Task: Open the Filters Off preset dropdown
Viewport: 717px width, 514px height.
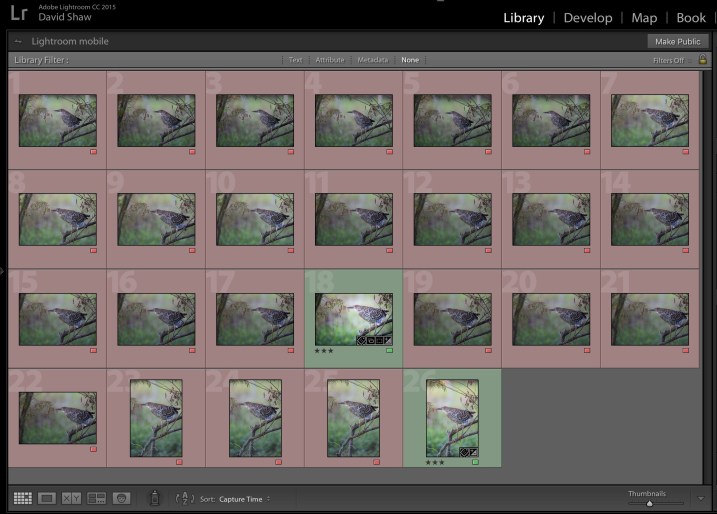Action: tap(669, 60)
